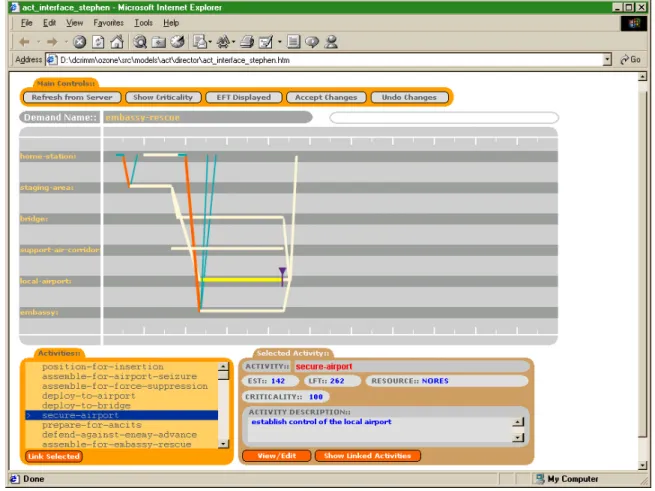
Task: Click the browser Back arrow
Action: pyautogui.click(x=24, y=42)
